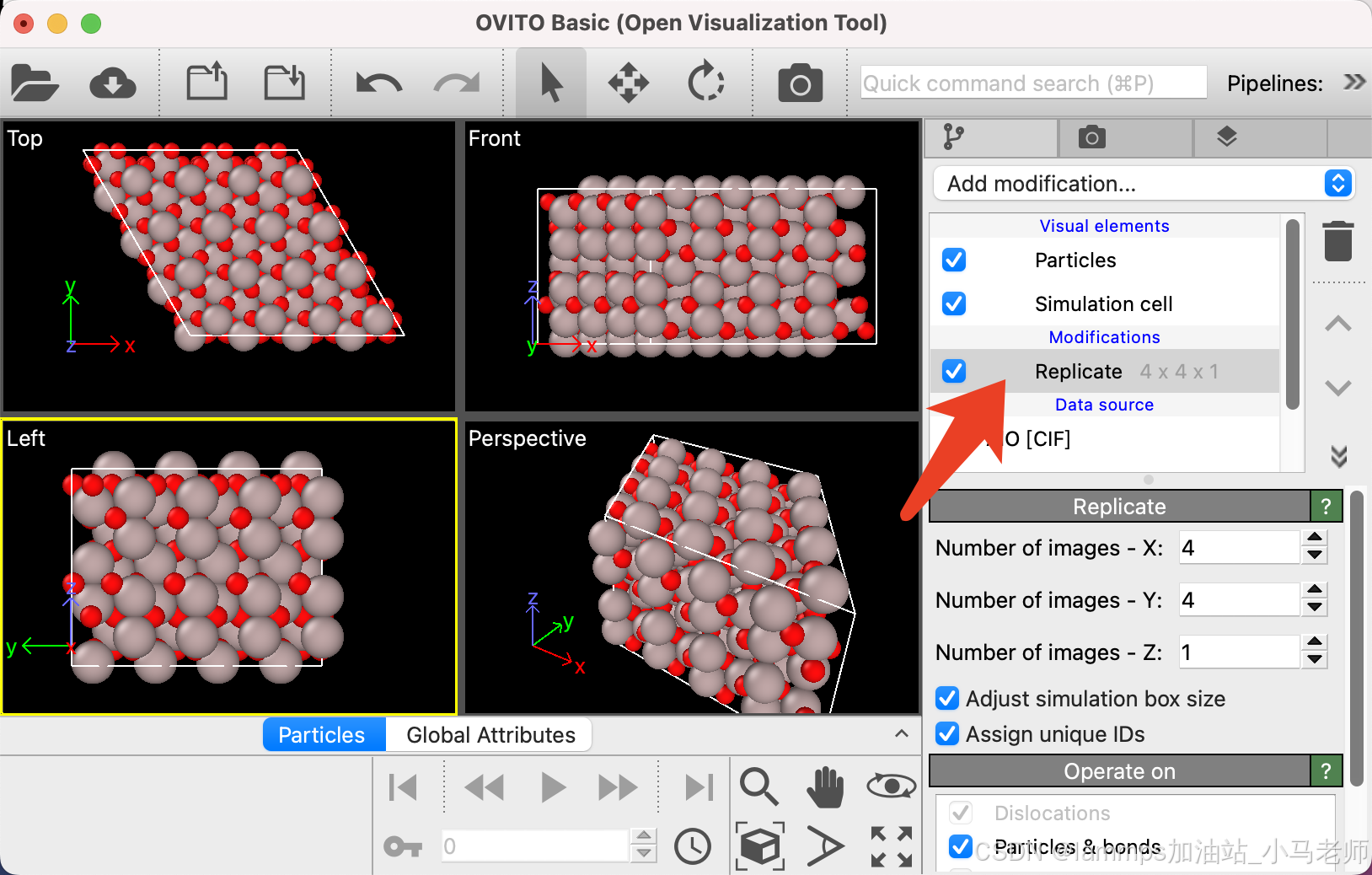The image size is (1372, 875).
Task: Move modifier up in pipeline
Action: [x=1338, y=324]
